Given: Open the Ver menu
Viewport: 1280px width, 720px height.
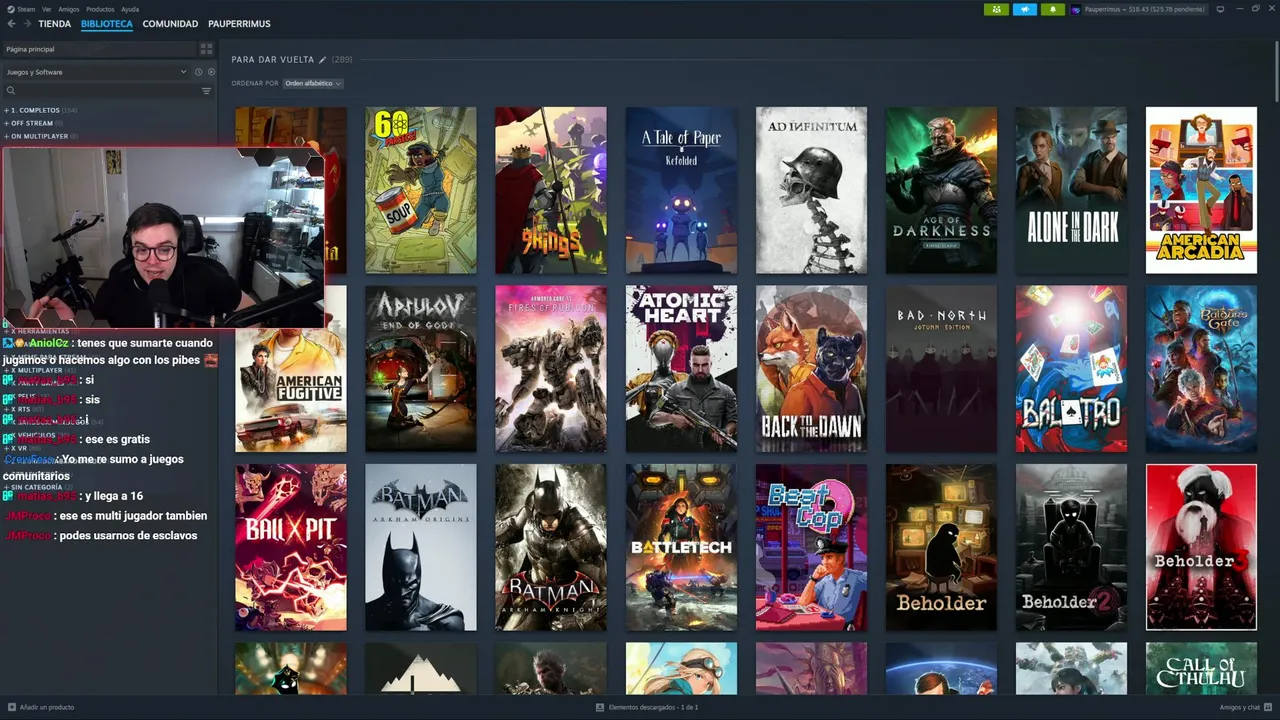Looking at the screenshot, I should pyautogui.click(x=47, y=9).
